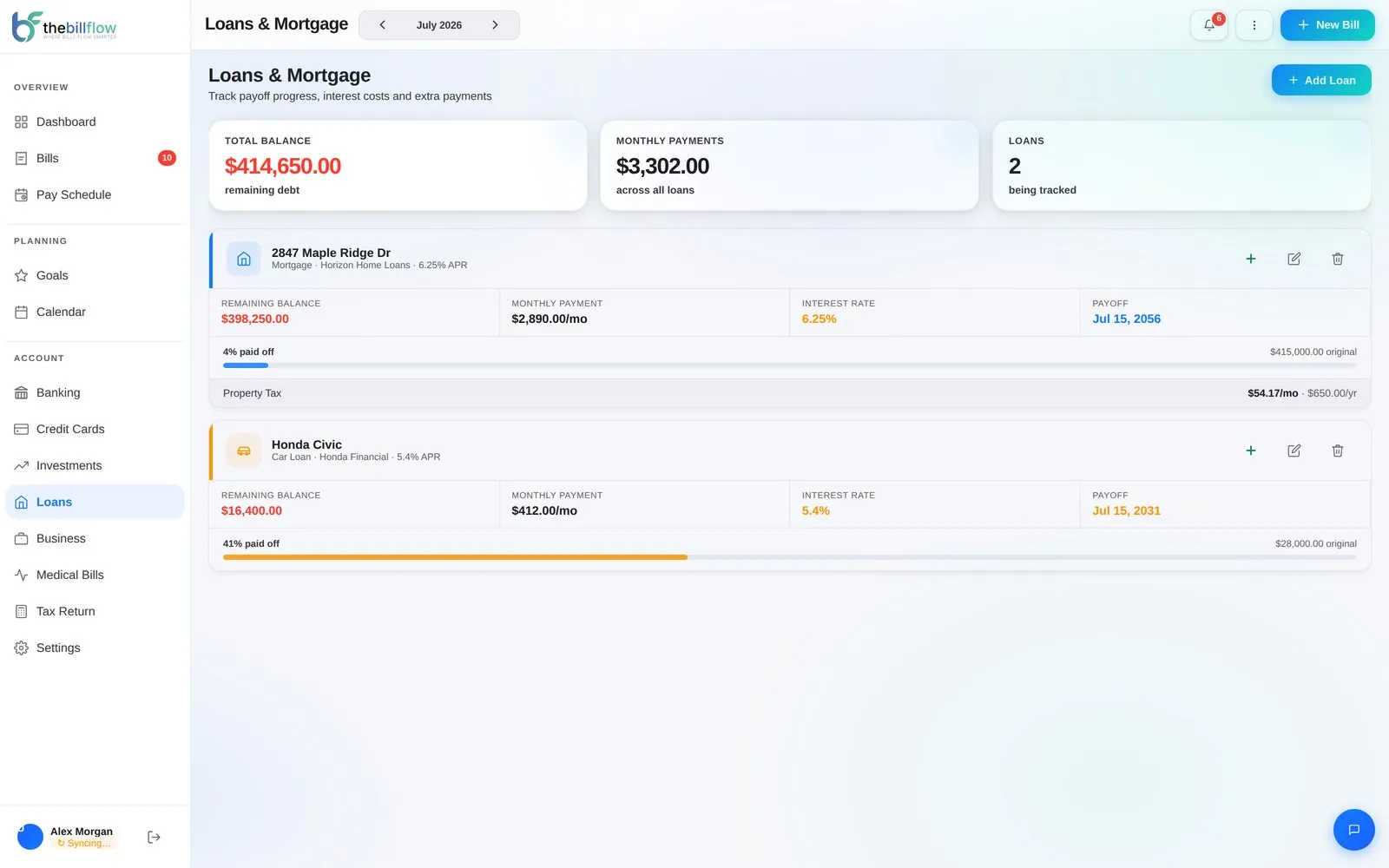Click the Monthly Payments summary card
Viewport: 1389px width, 868px height.
(789, 165)
